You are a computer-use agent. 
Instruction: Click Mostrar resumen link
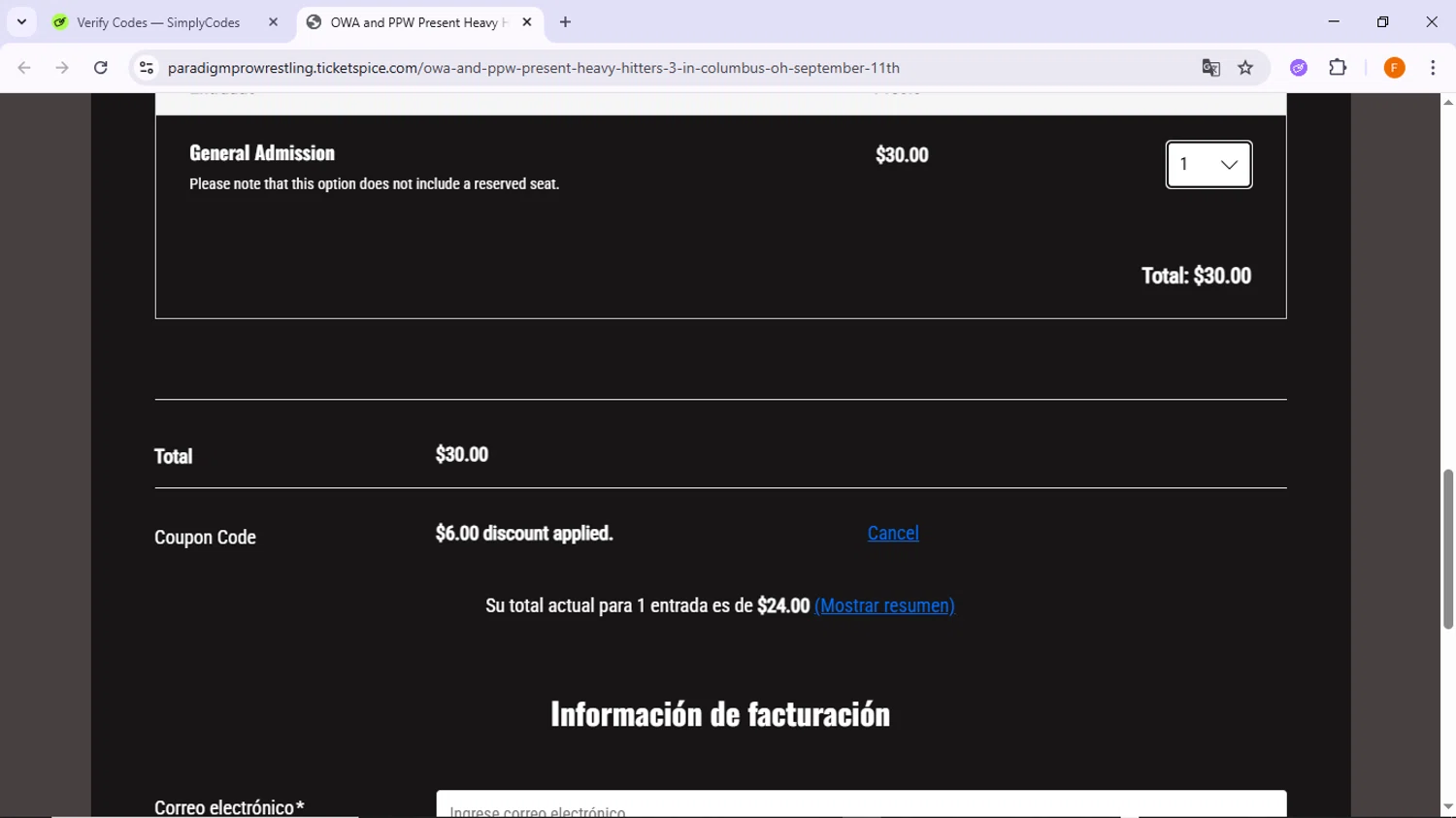tap(884, 605)
